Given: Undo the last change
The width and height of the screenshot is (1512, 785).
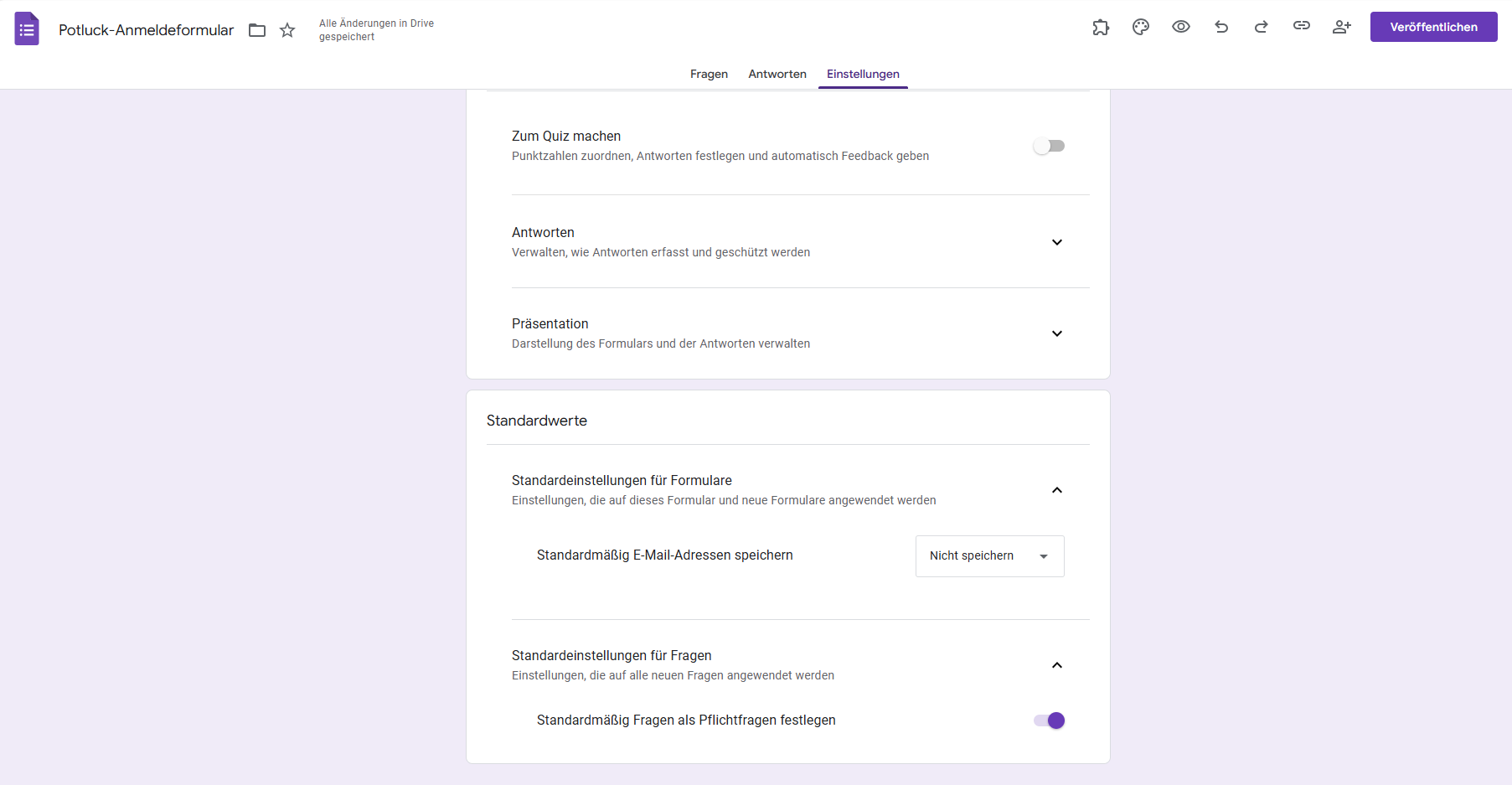Looking at the screenshot, I should coord(1221,27).
